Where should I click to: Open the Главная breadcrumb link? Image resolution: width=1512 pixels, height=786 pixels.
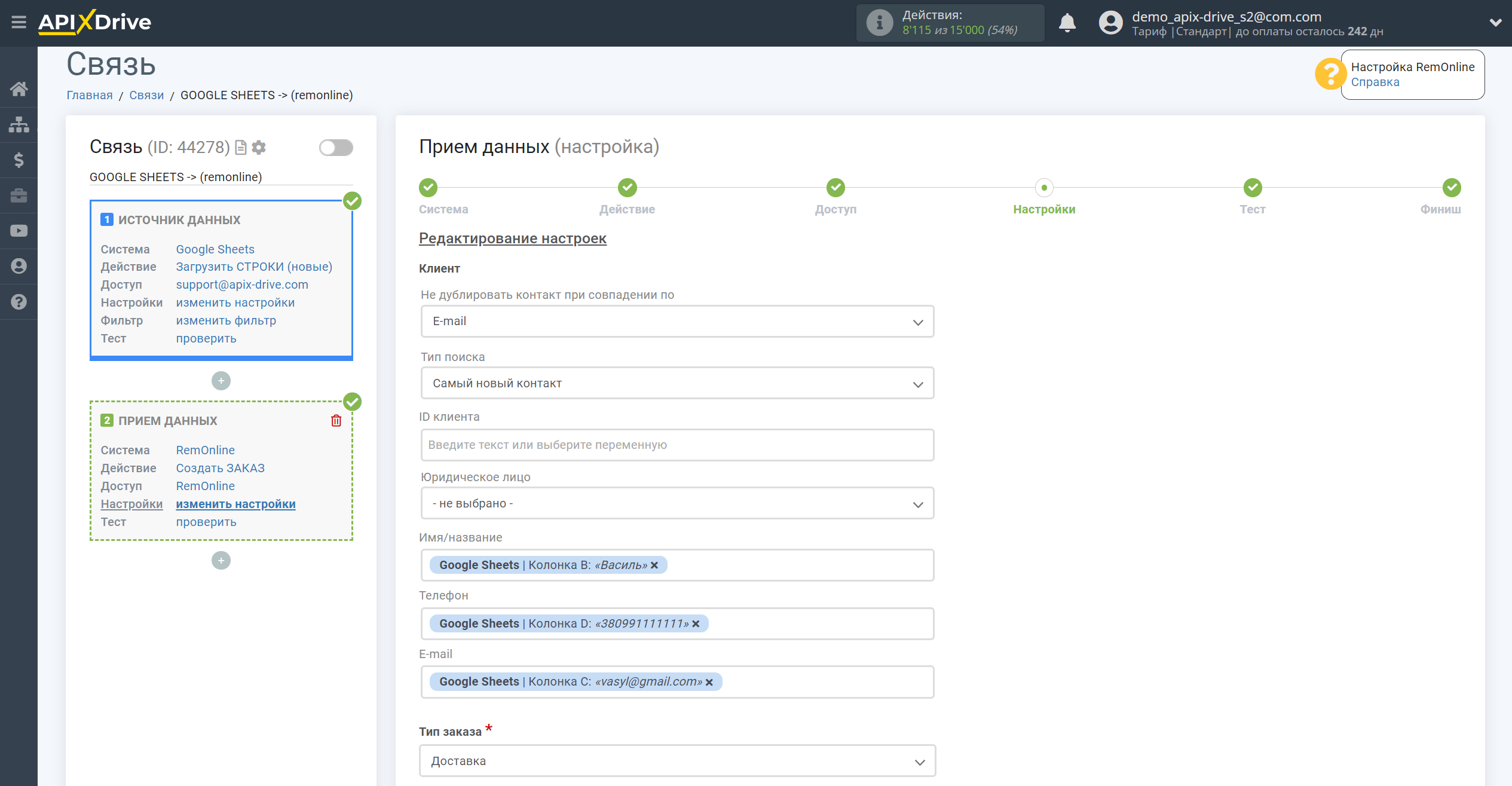(x=90, y=95)
